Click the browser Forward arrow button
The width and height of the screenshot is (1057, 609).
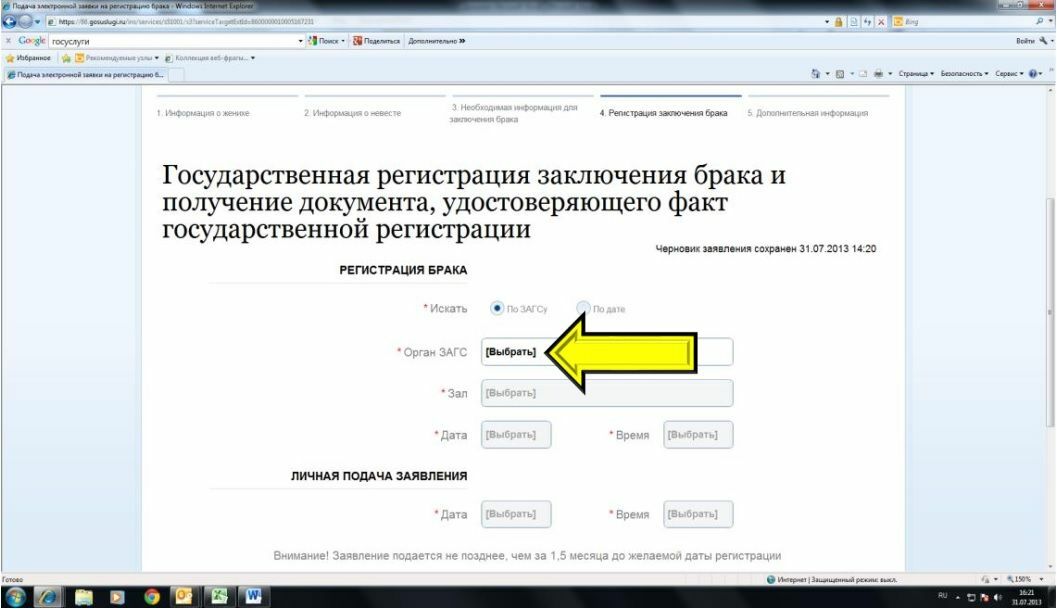pos(26,22)
